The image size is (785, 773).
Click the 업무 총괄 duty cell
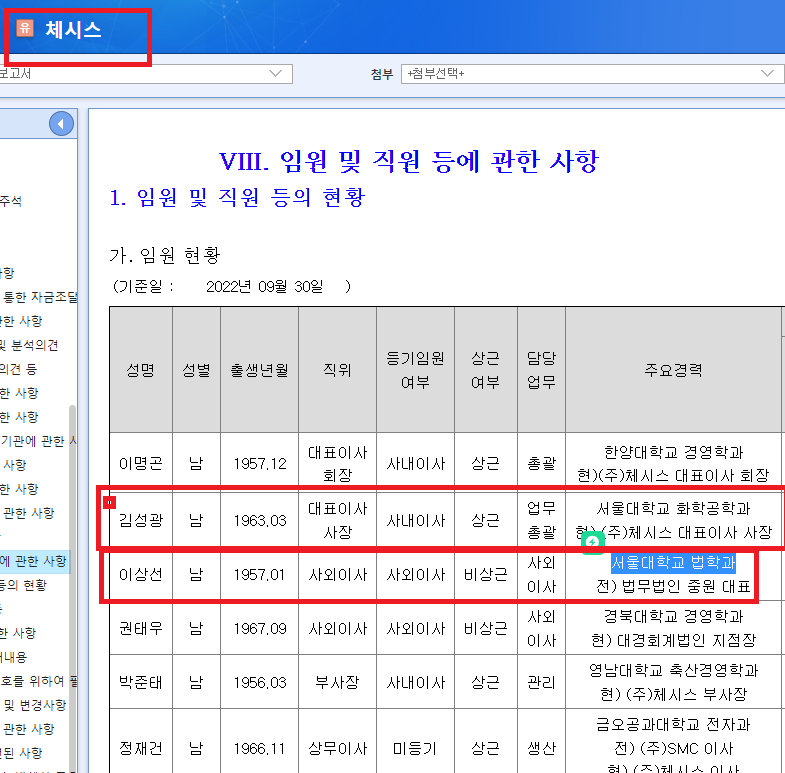point(542,521)
